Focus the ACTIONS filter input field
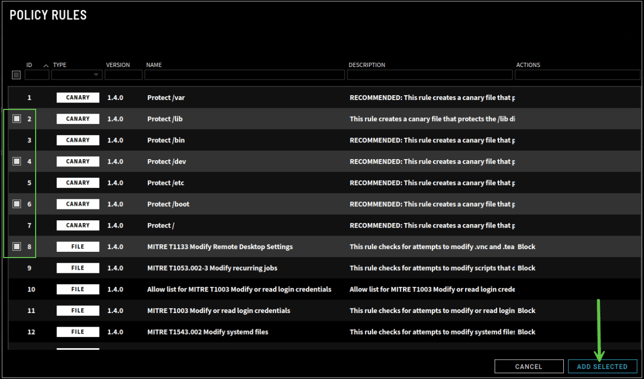644x379 pixels. [577, 75]
